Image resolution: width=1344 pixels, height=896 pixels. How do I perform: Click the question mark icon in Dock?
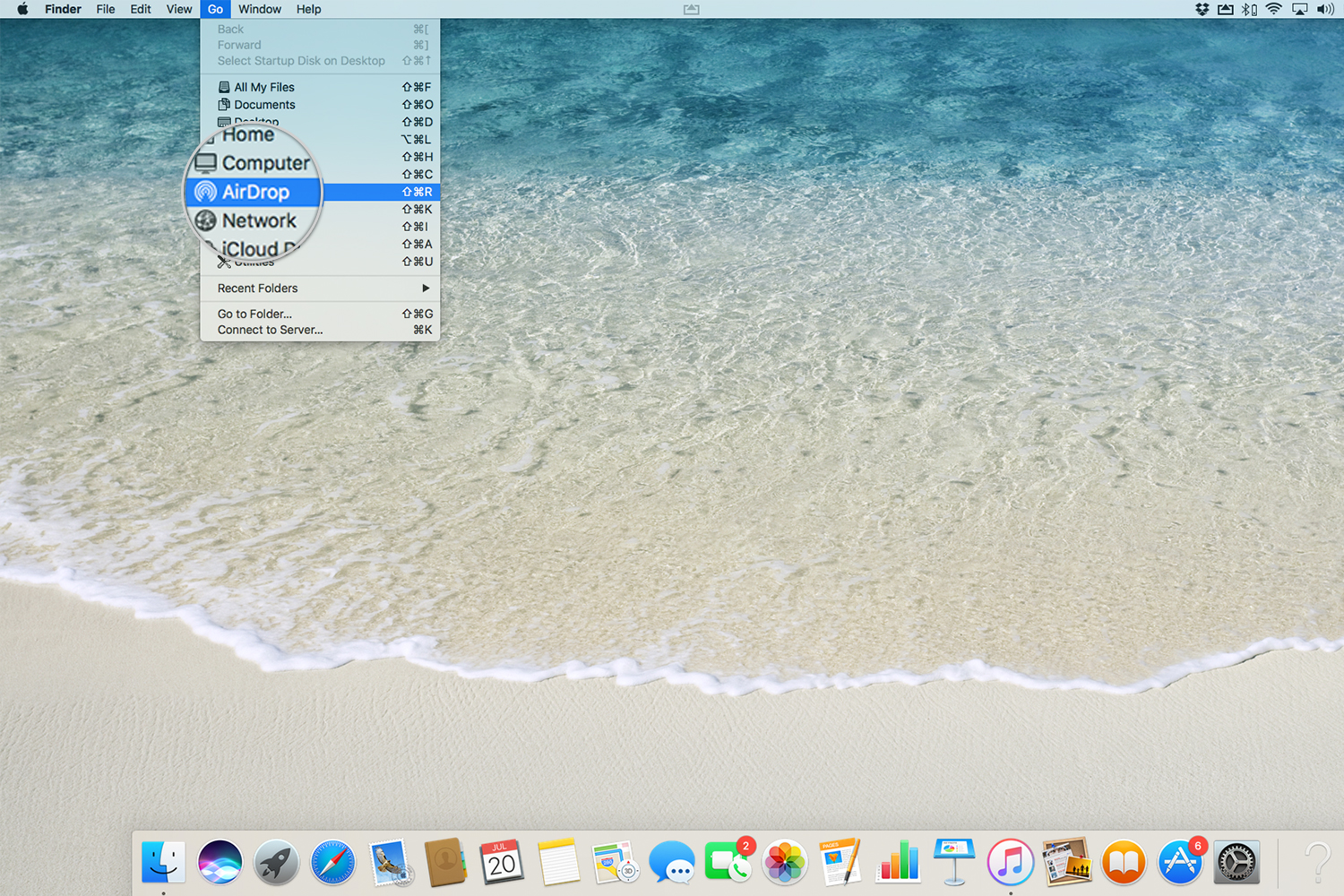pyautogui.click(x=1317, y=863)
